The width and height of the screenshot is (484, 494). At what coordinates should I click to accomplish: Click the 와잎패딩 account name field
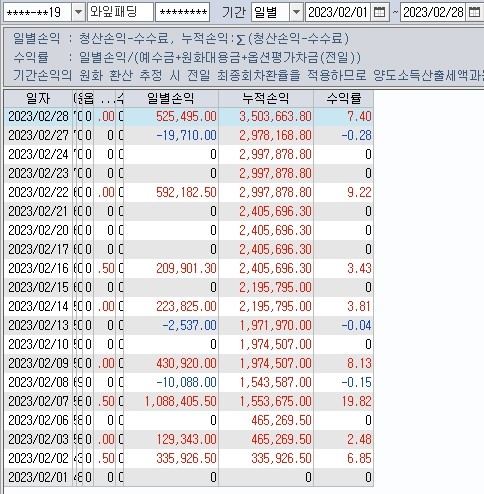pos(120,12)
